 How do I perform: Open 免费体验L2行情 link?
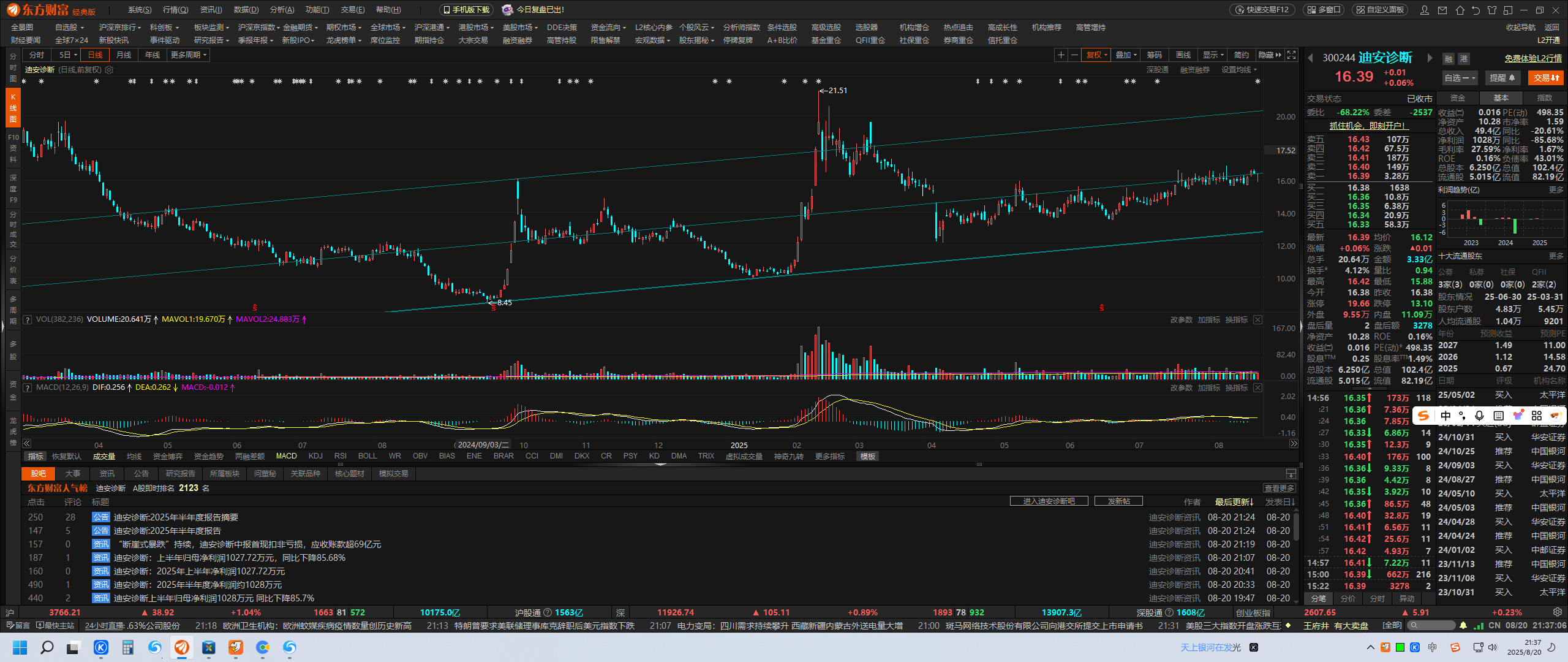pyautogui.click(x=1533, y=58)
